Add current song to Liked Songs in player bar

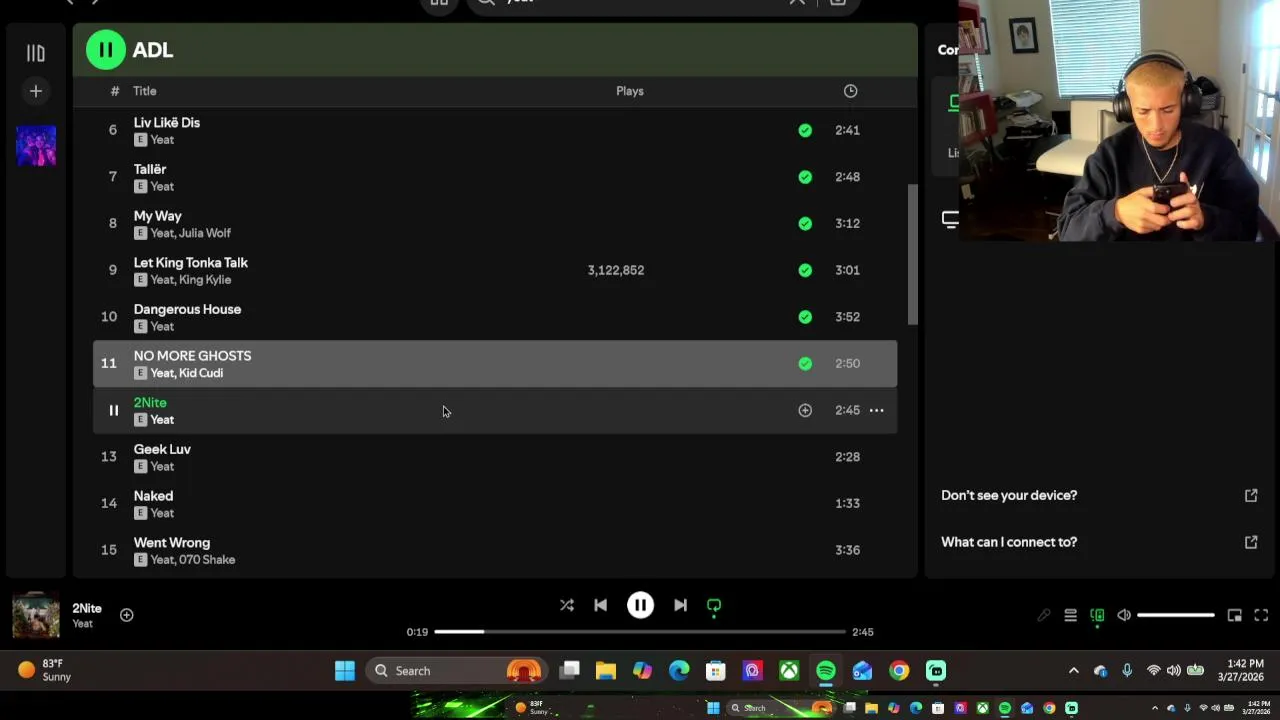pos(126,615)
